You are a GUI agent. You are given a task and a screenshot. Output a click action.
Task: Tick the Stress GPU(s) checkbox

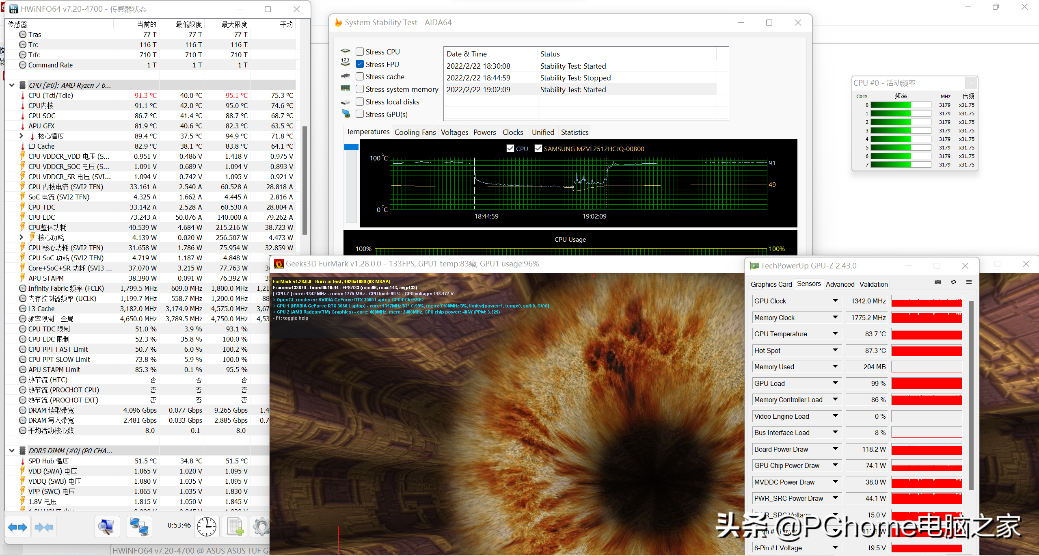click(359, 114)
